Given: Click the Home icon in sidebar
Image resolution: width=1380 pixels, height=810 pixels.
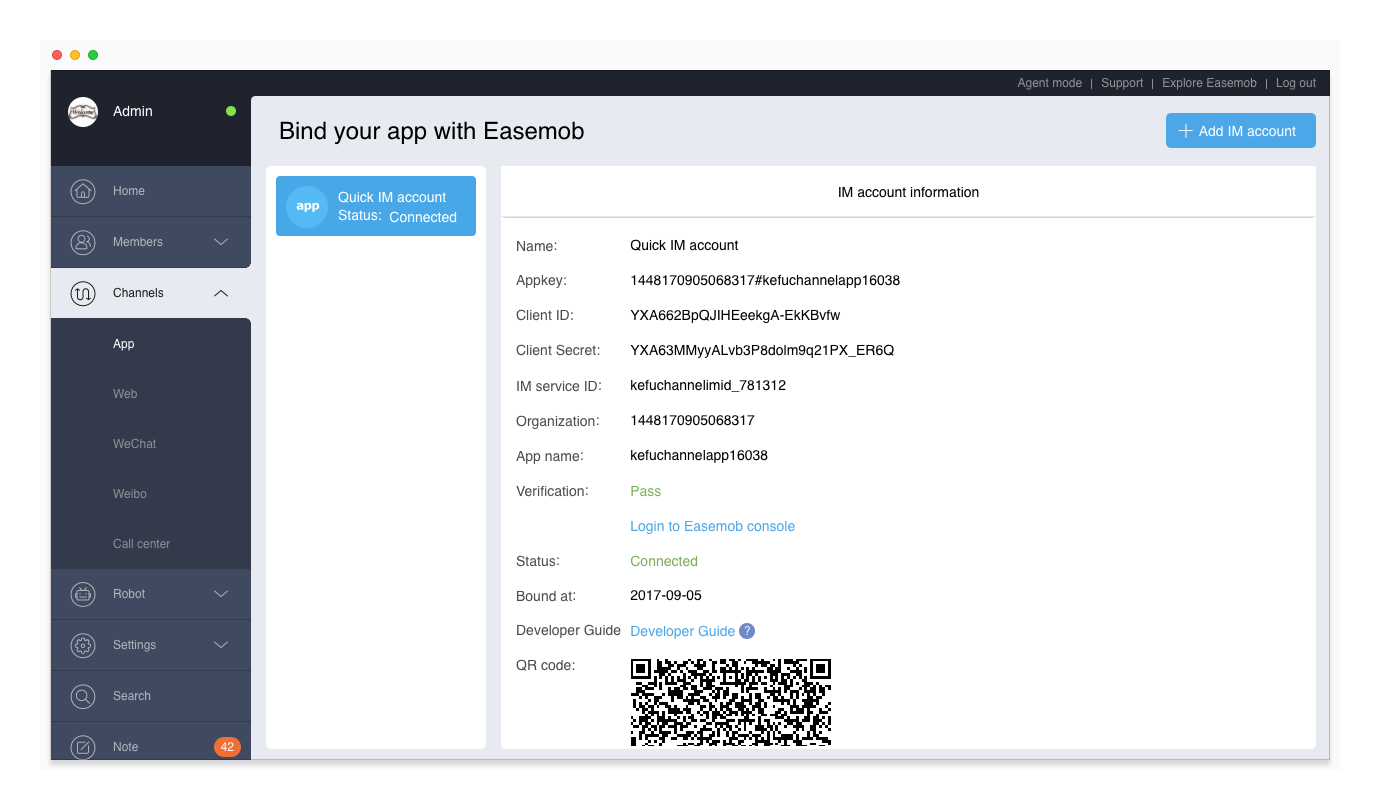Looking at the screenshot, I should tap(83, 191).
